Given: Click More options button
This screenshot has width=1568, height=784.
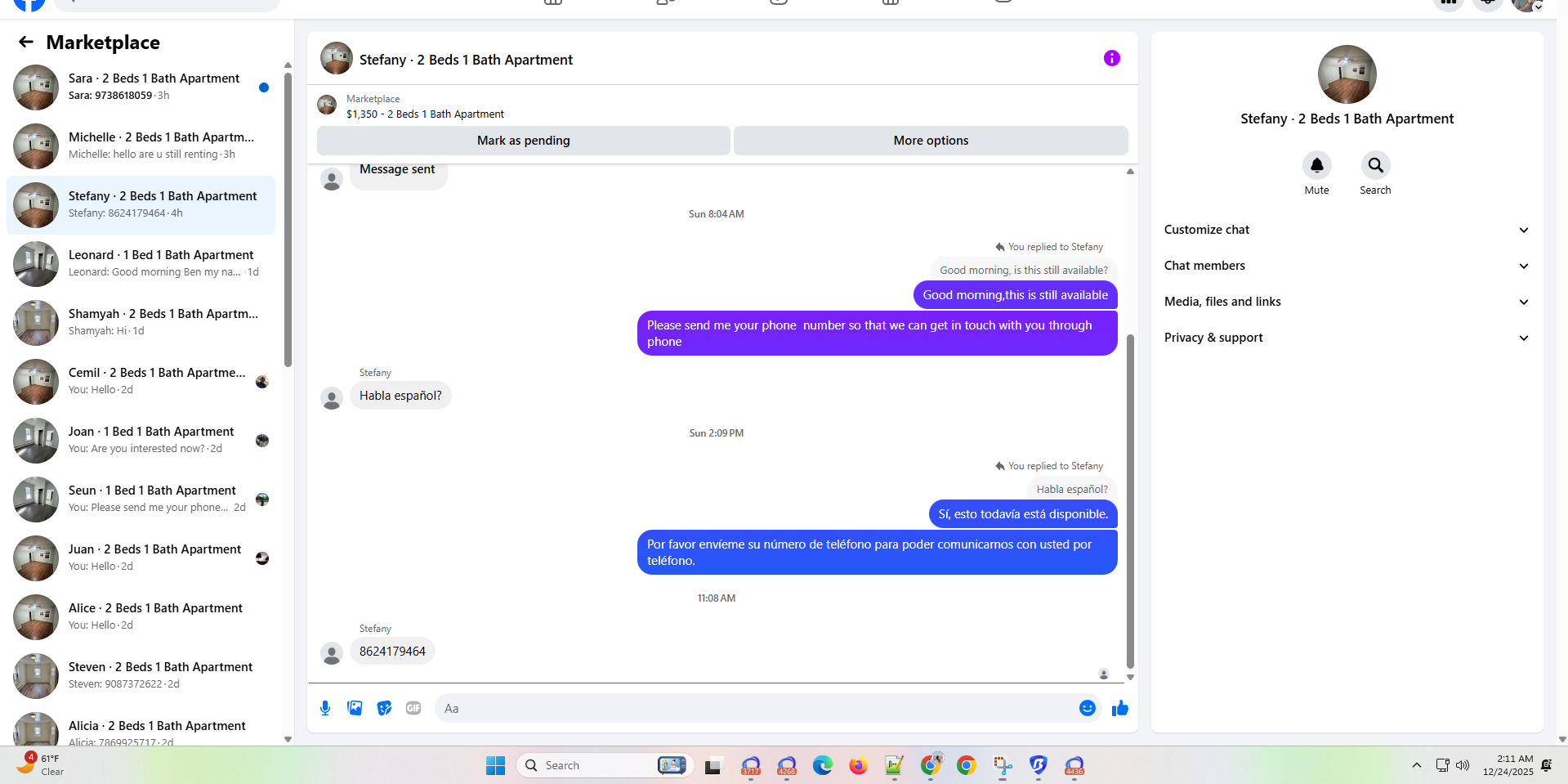Looking at the screenshot, I should coord(931,141).
